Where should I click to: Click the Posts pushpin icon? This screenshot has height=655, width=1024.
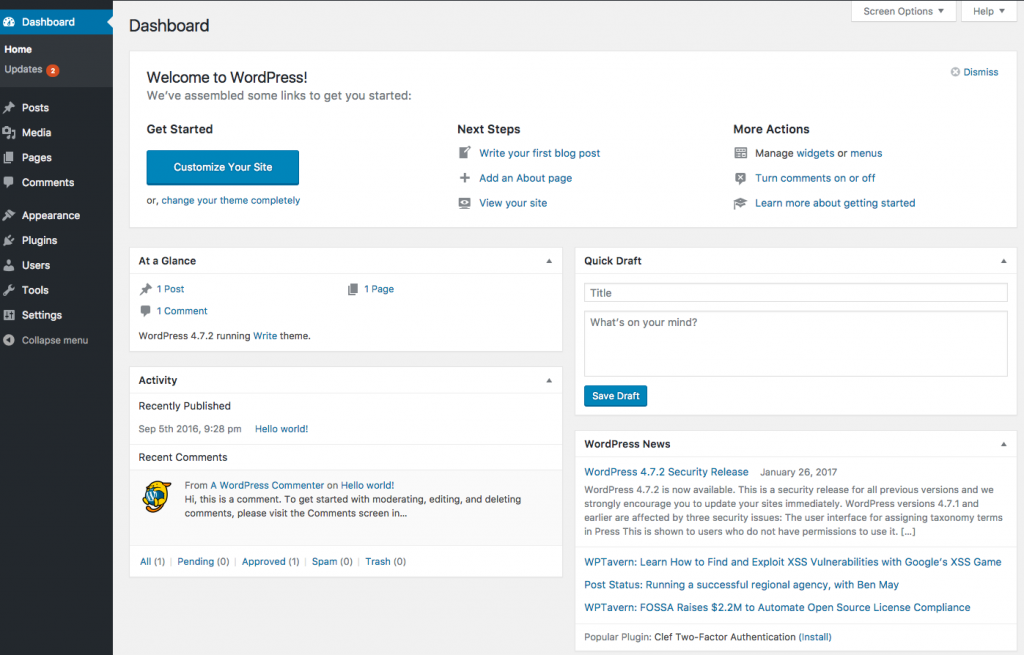pyautogui.click(x=9, y=108)
